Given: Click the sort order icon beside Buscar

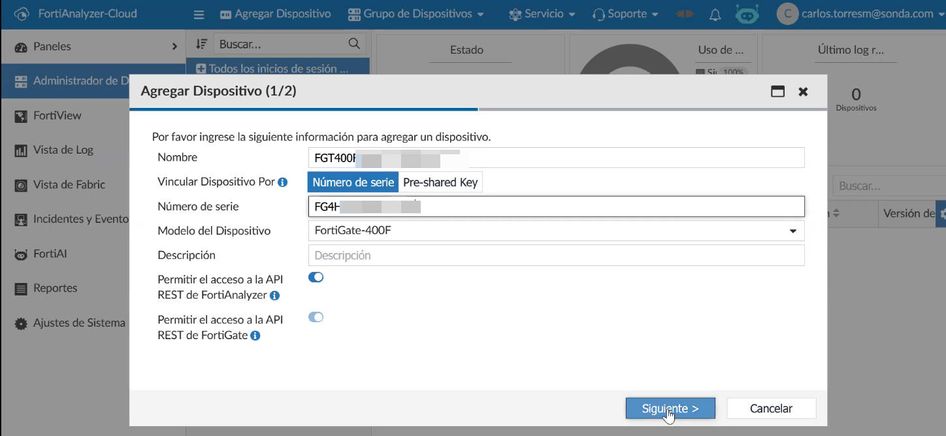Looking at the screenshot, I should point(202,44).
